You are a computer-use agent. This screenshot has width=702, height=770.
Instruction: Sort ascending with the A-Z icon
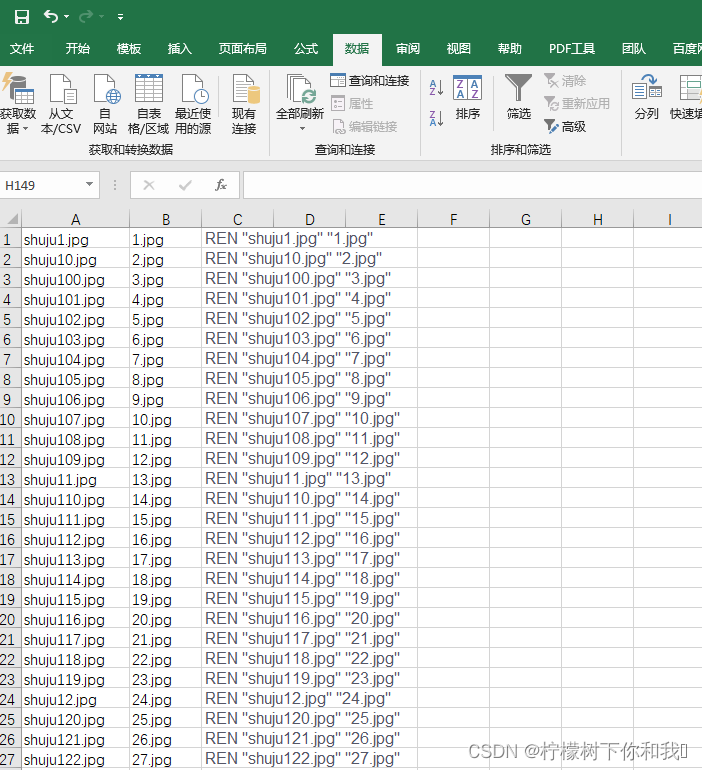coord(436,87)
